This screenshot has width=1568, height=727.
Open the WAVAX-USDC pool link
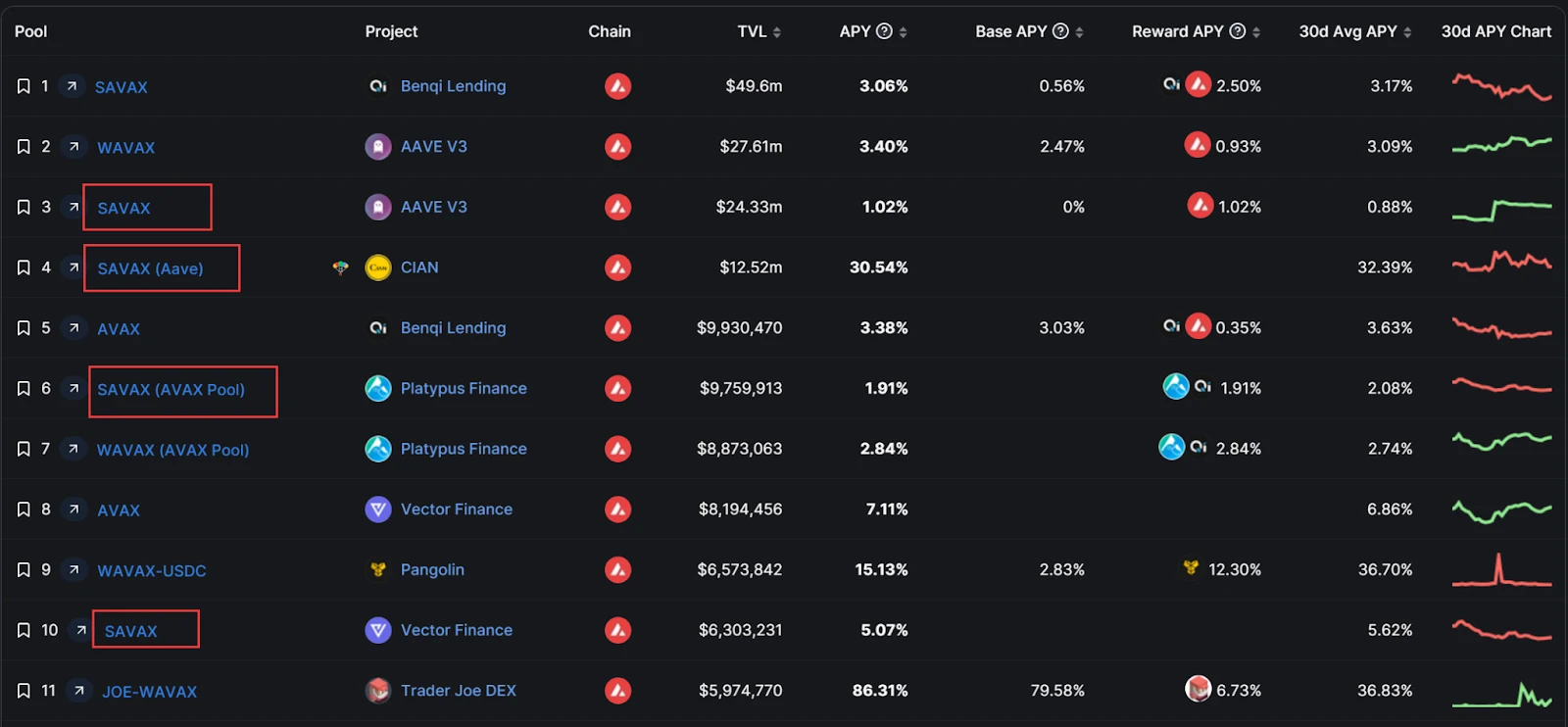152,571
